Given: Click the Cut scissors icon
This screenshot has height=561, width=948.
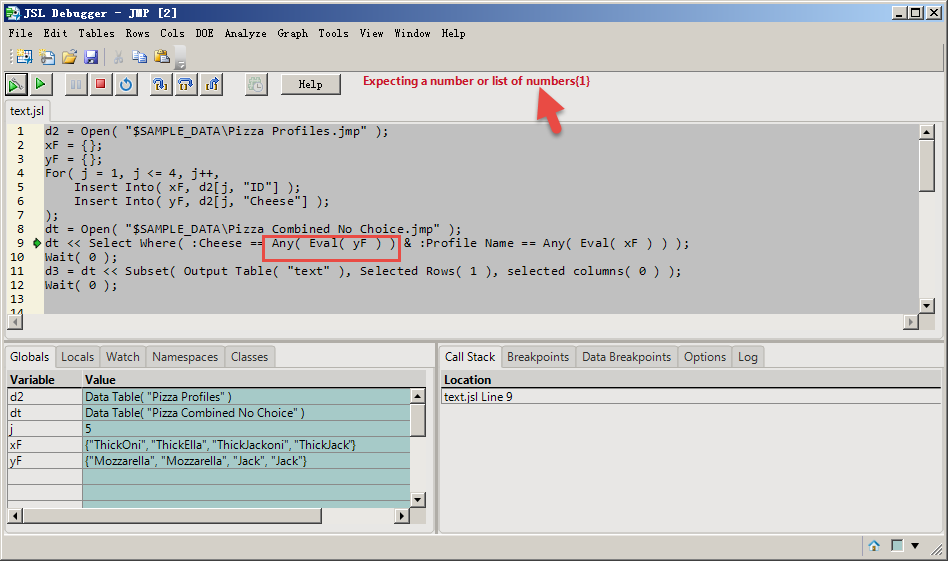Looking at the screenshot, I should pyautogui.click(x=118, y=57).
